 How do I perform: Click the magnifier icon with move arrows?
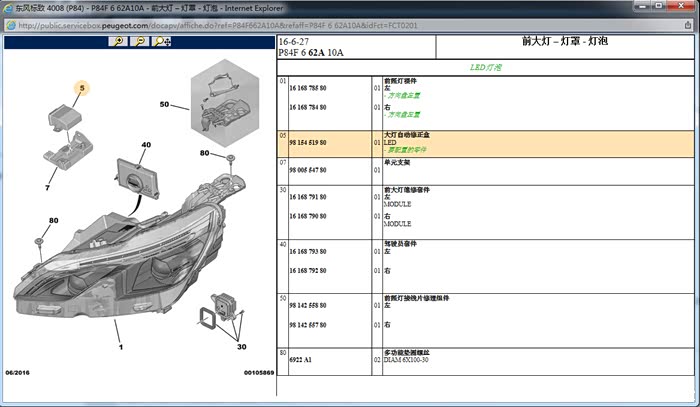(x=162, y=42)
